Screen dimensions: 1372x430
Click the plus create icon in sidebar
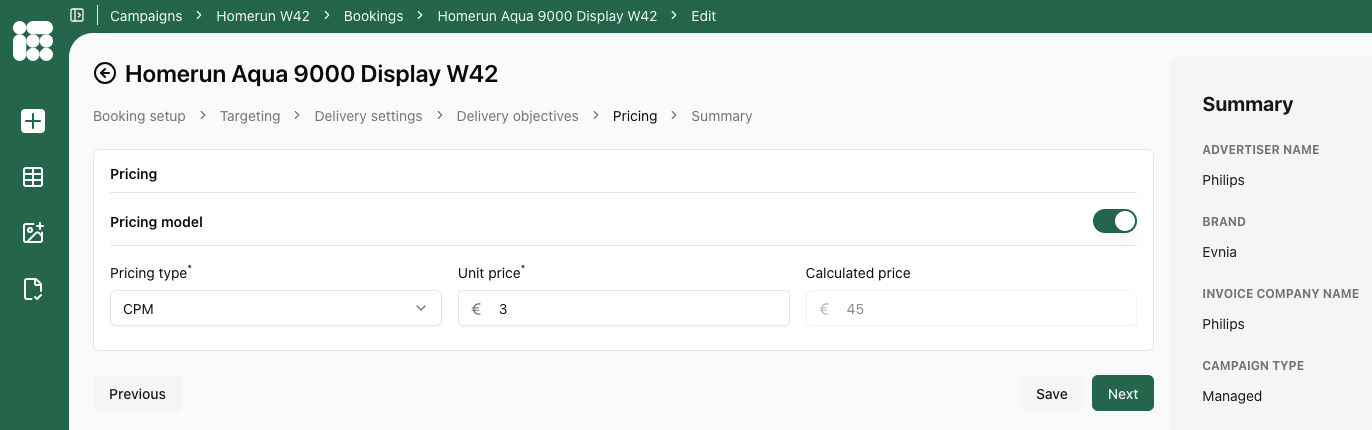(33, 121)
